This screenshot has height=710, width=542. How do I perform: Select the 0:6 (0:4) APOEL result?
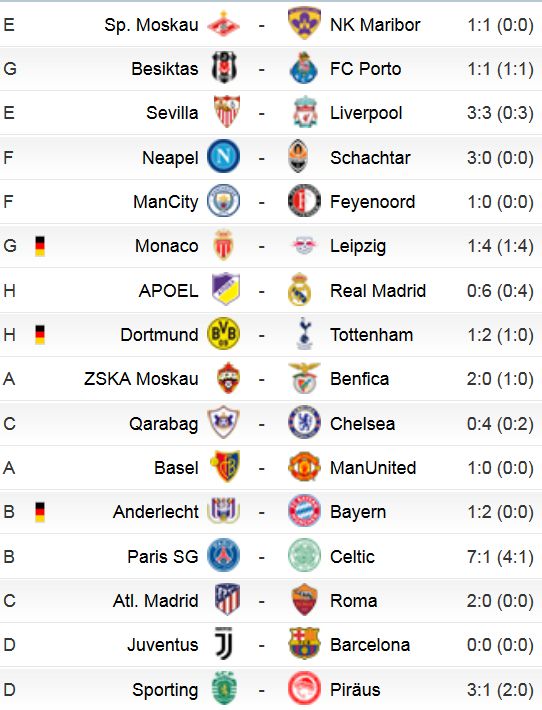[500, 291]
